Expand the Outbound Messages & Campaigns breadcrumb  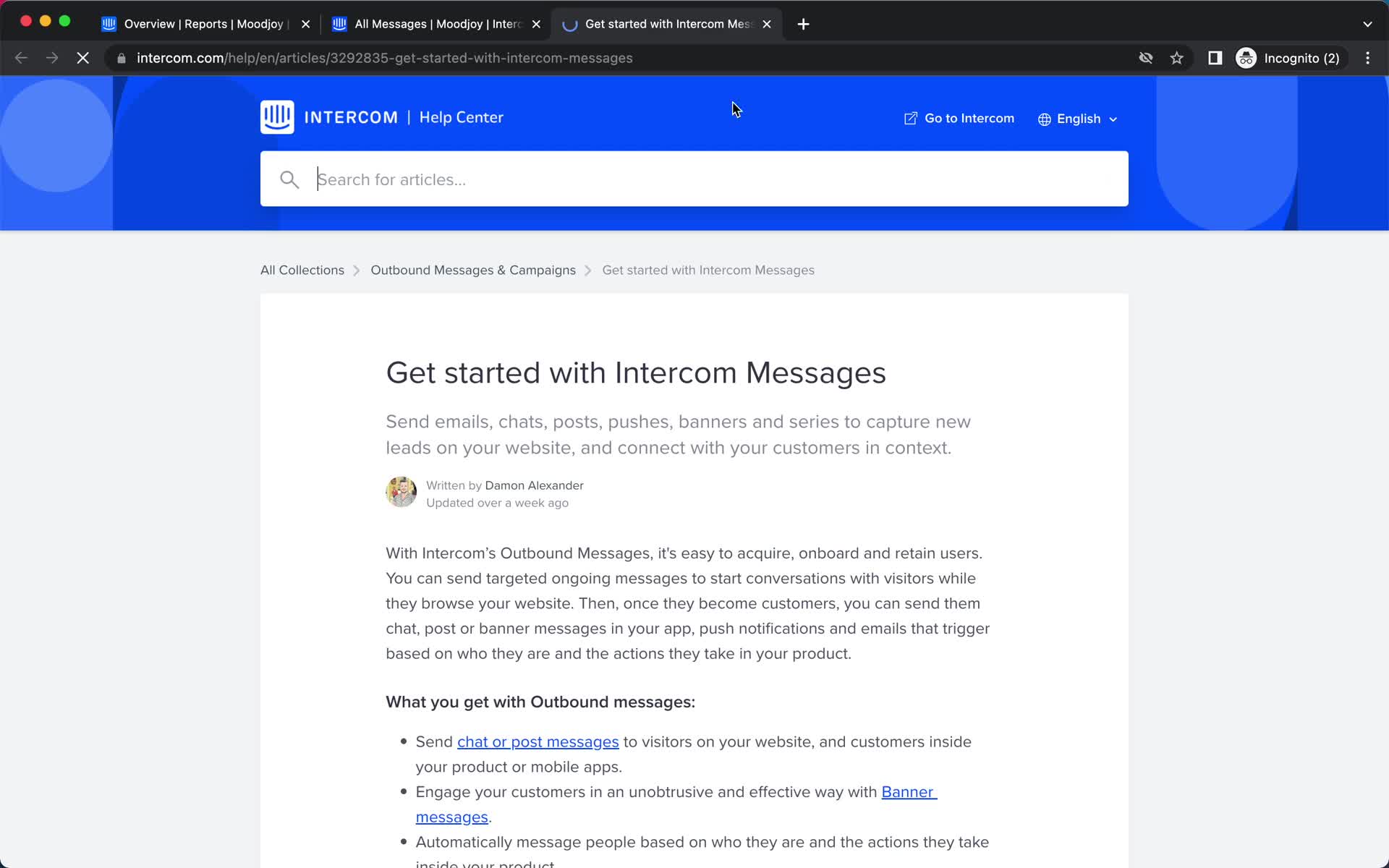click(473, 270)
